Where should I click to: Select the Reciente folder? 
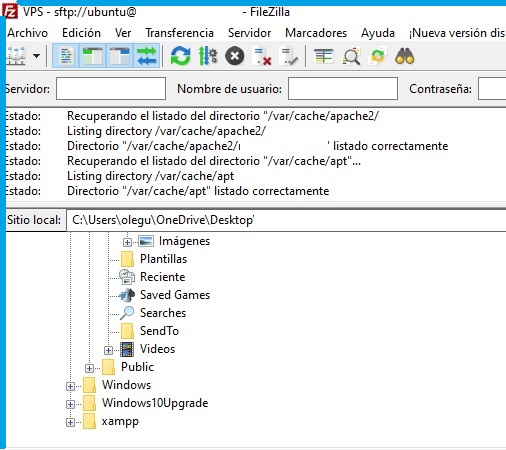click(x=162, y=277)
